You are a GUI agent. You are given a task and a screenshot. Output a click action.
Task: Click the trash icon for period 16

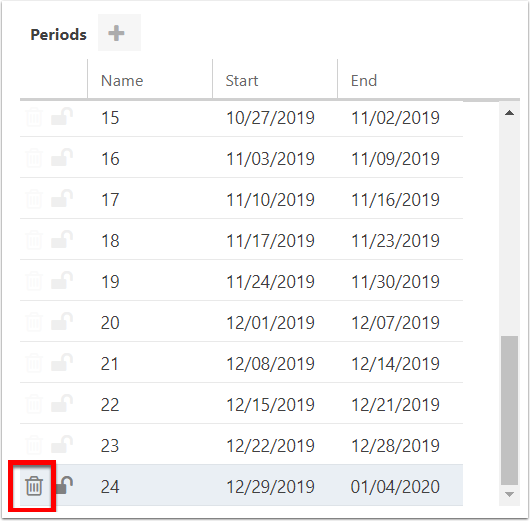pos(34,158)
